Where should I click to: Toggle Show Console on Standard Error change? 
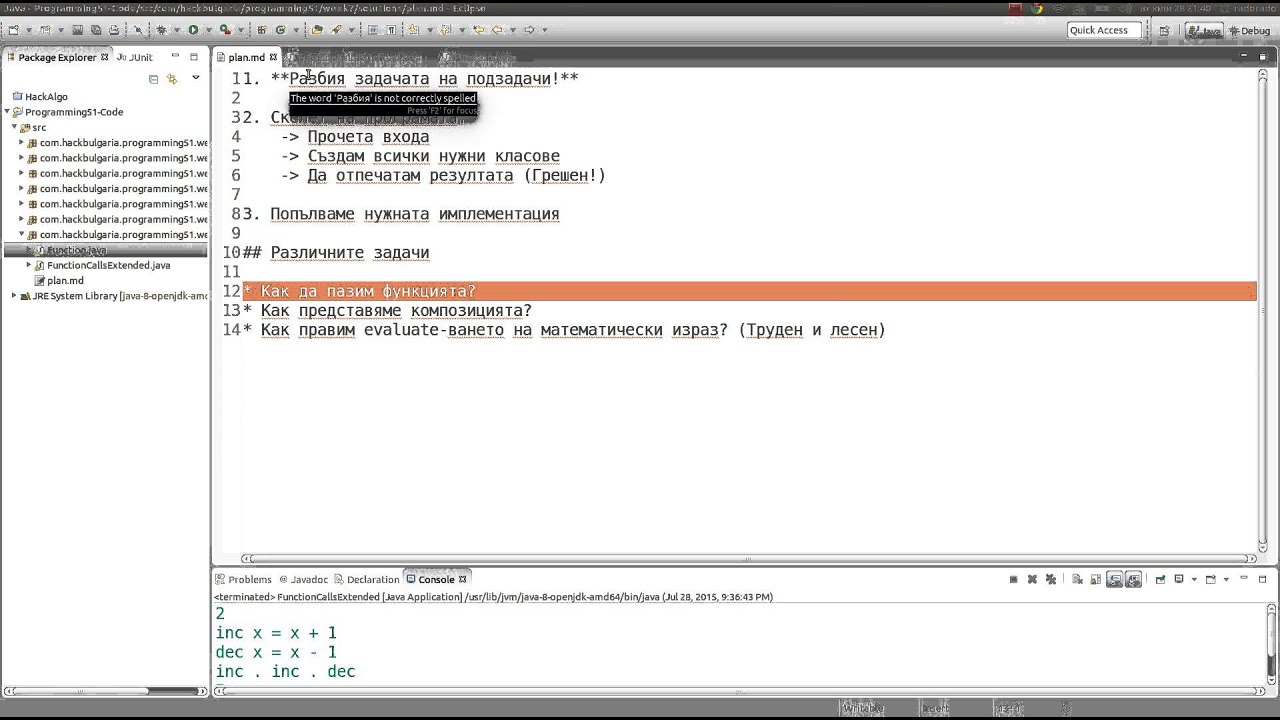tap(1133, 579)
